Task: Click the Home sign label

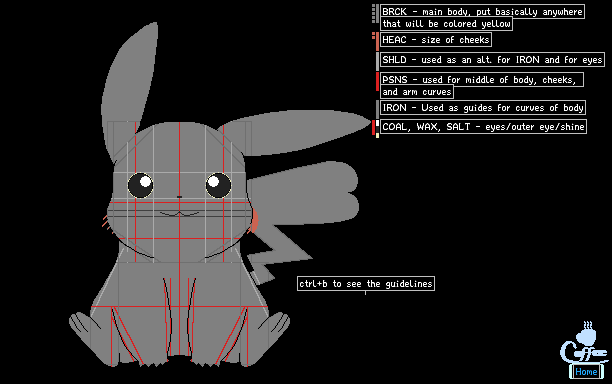Action: 586,372
